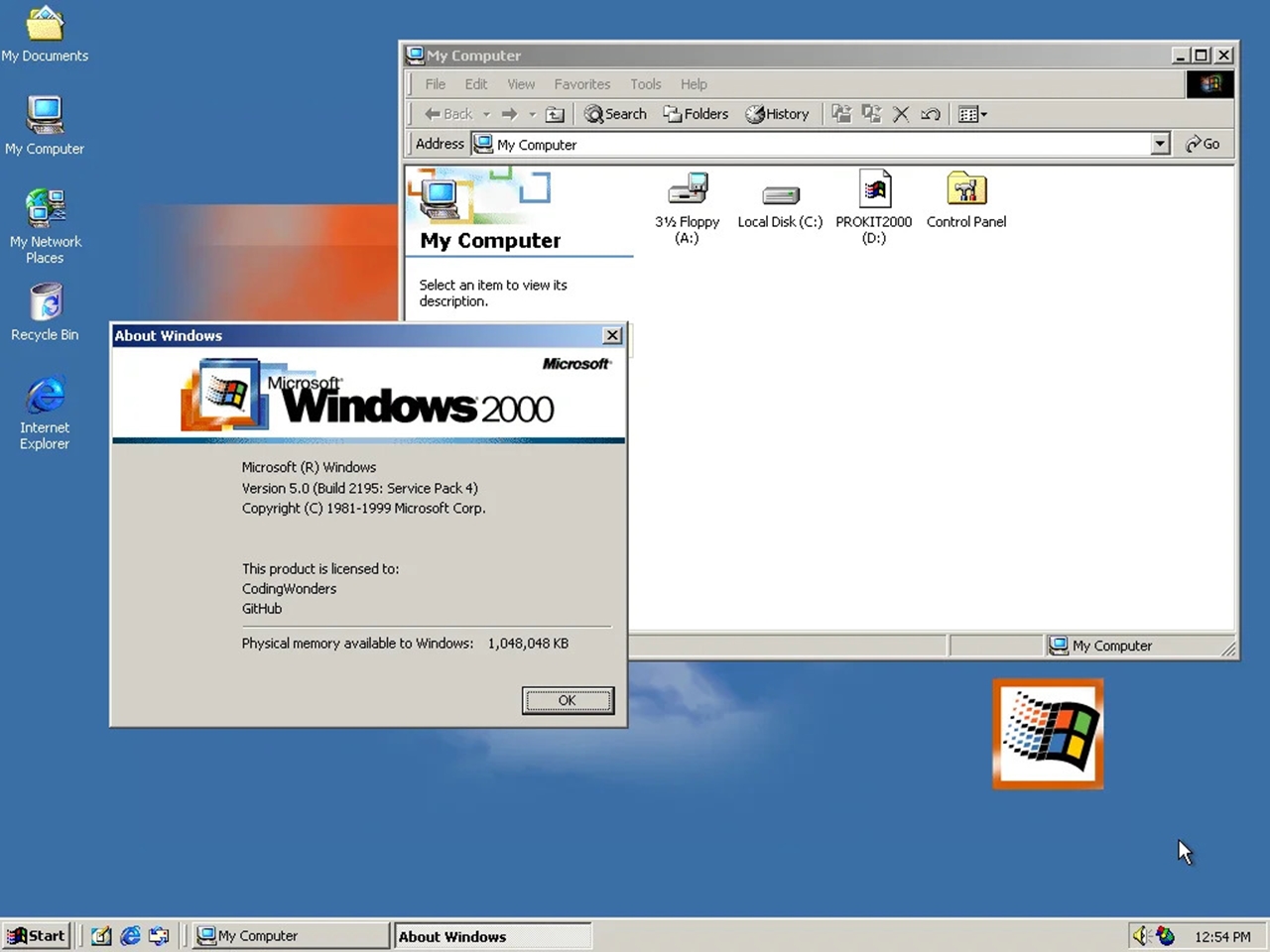Viewport: 1270px width, 952px height.
Task: Open the Tools menu
Action: click(x=645, y=84)
